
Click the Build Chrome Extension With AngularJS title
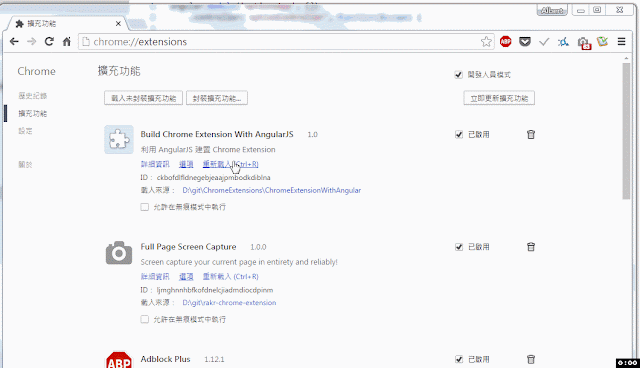point(217,134)
